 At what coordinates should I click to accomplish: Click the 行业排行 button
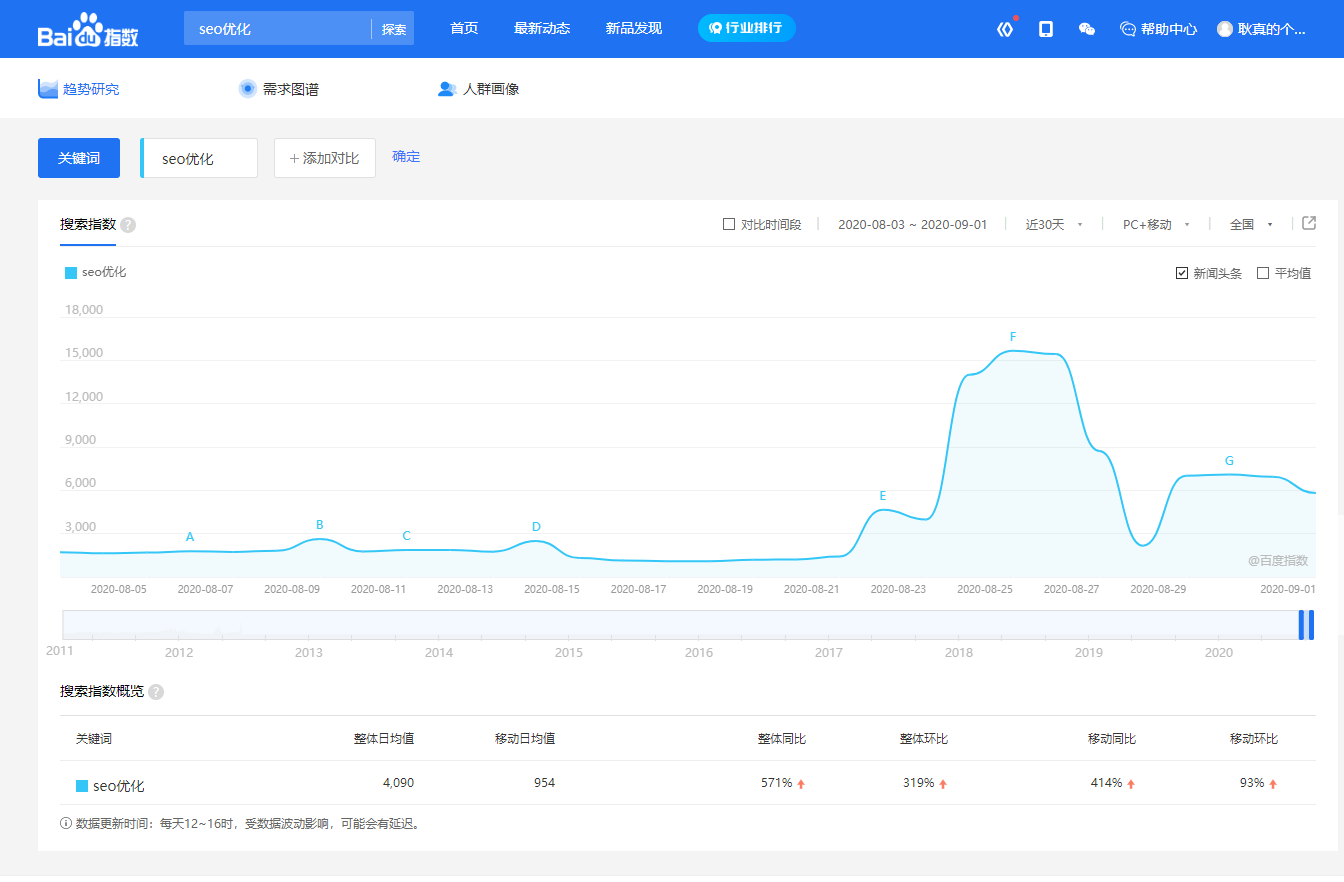coord(746,28)
